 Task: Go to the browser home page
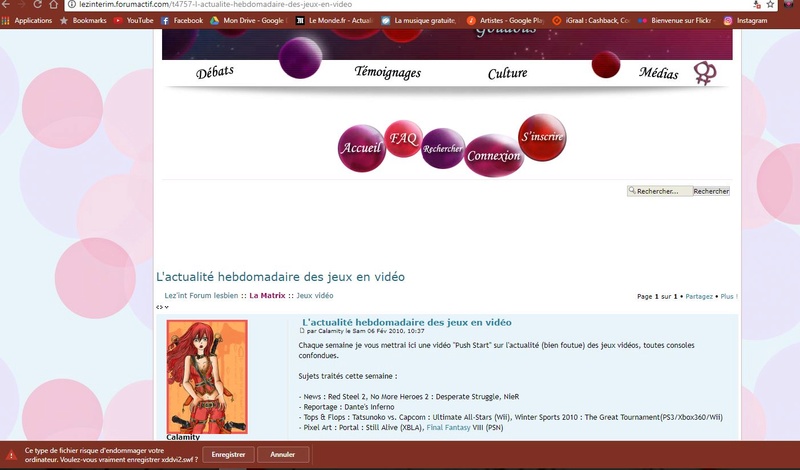click(x=54, y=4)
